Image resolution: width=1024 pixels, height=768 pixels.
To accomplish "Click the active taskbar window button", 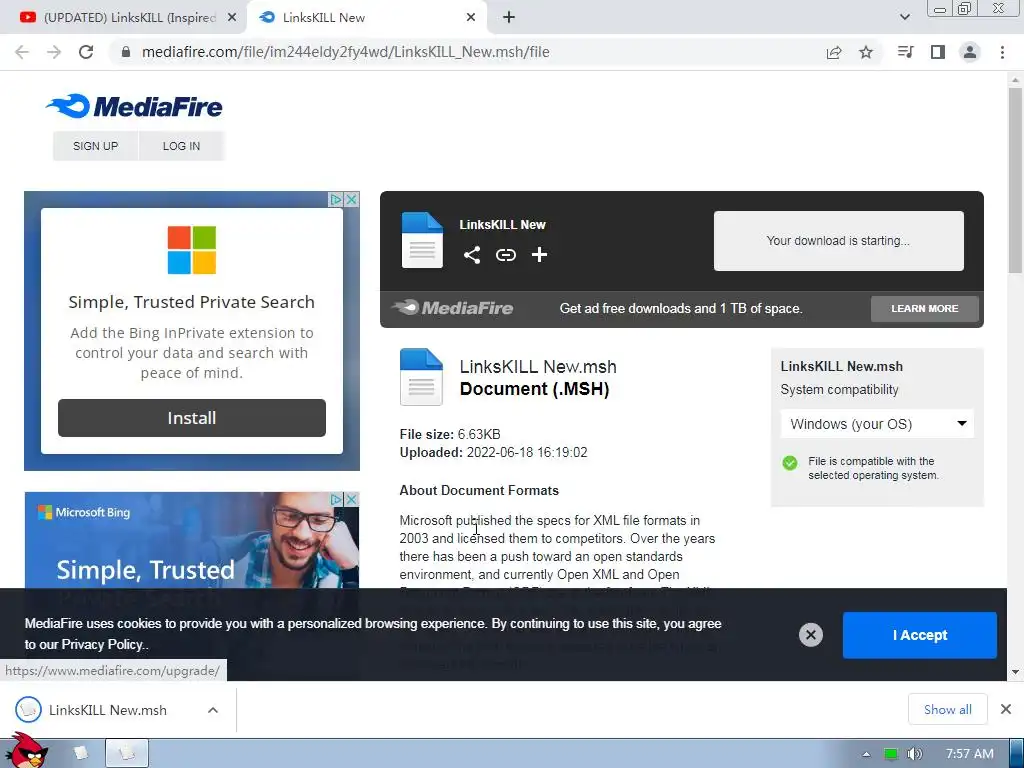I will point(127,754).
